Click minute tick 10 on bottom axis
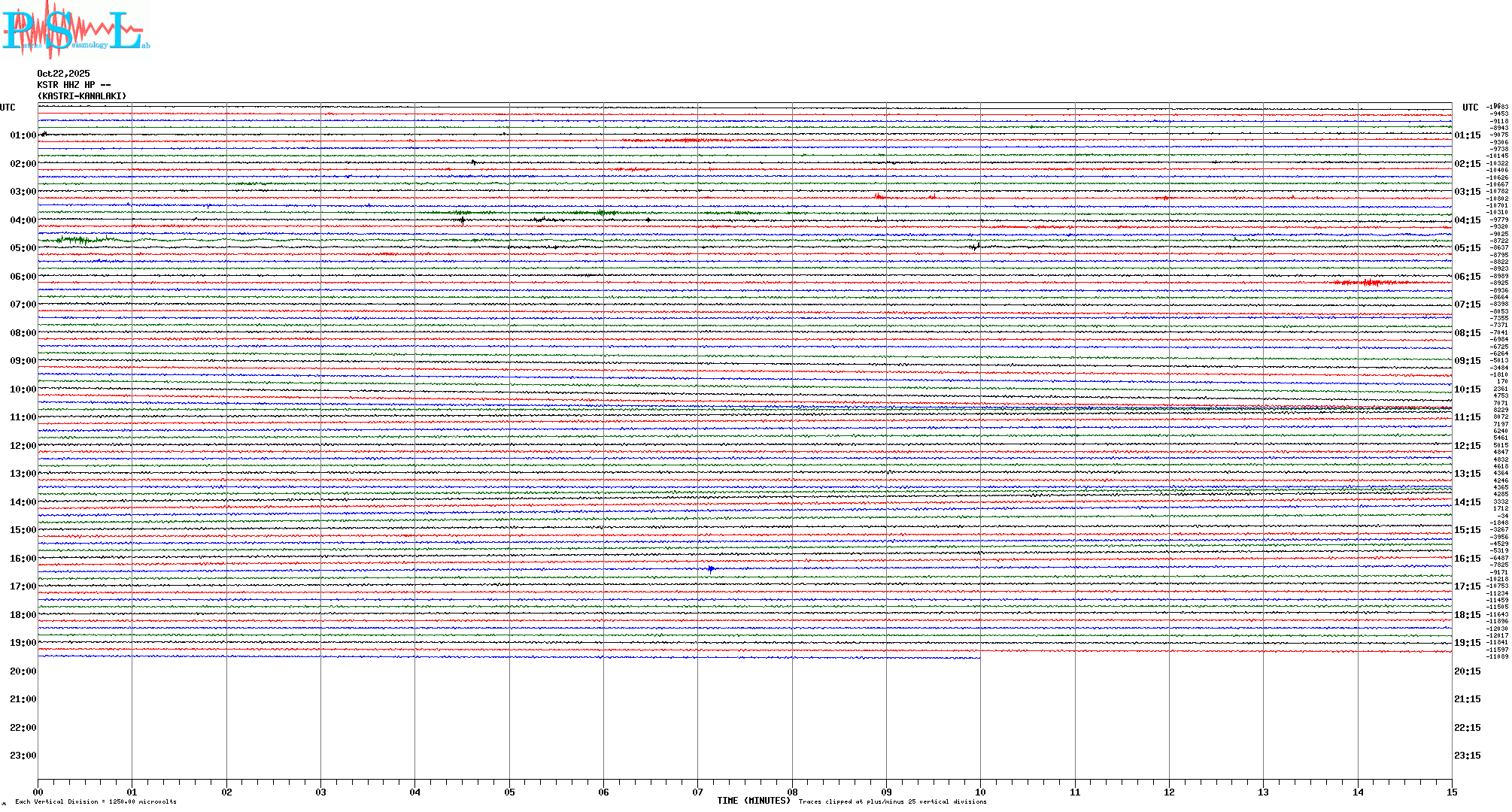This screenshot has height=812, width=1512. tap(980, 792)
